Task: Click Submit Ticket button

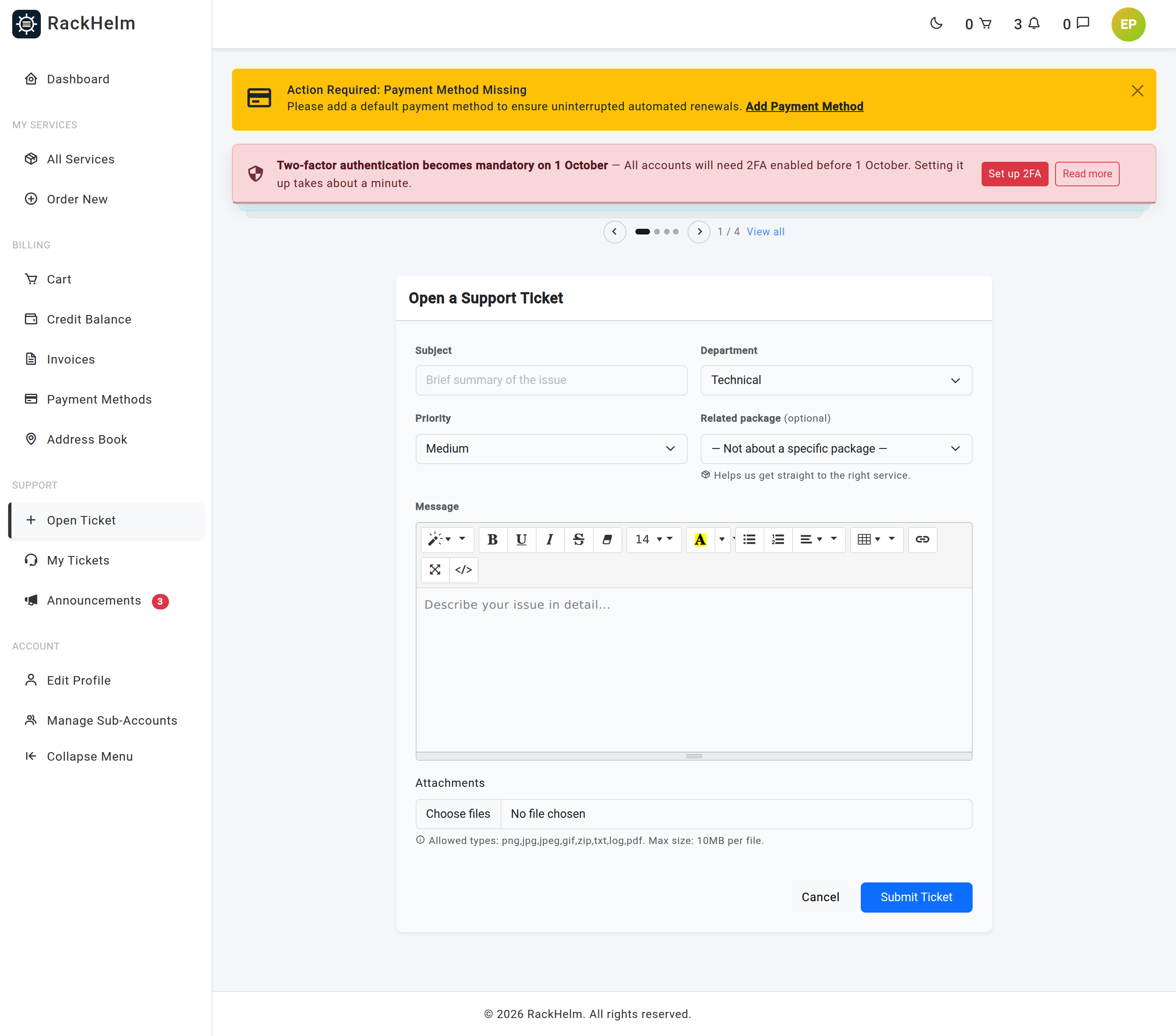Action: (x=916, y=898)
